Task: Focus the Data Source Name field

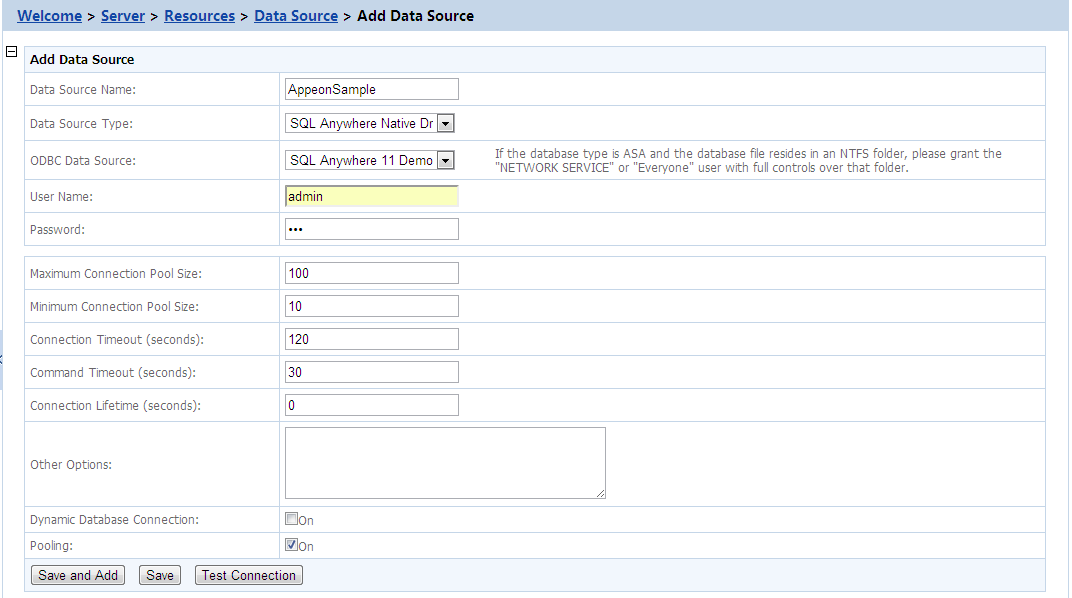Action: click(371, 89)
